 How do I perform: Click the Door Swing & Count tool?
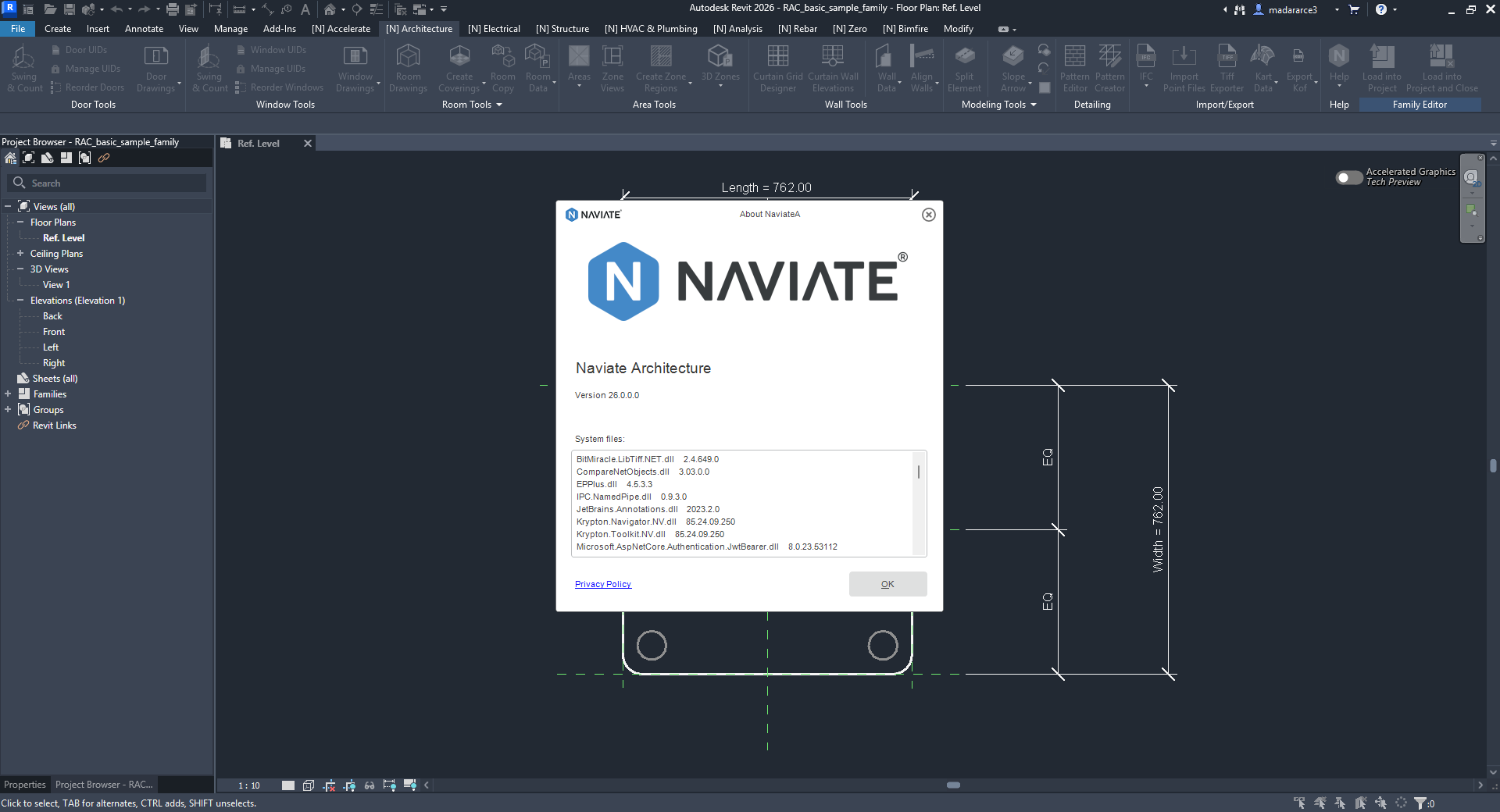point(24,69)
